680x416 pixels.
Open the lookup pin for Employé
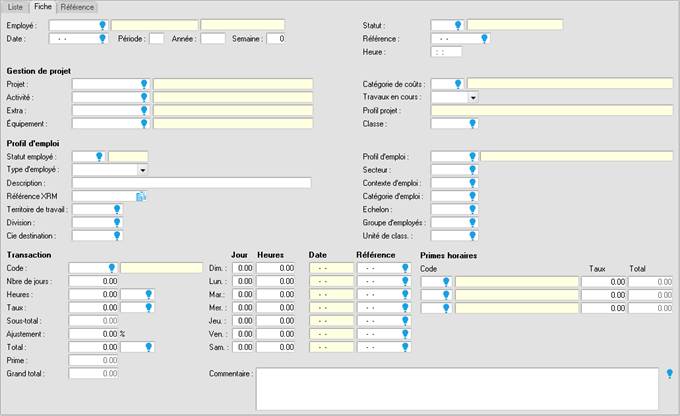coord(103,25)
